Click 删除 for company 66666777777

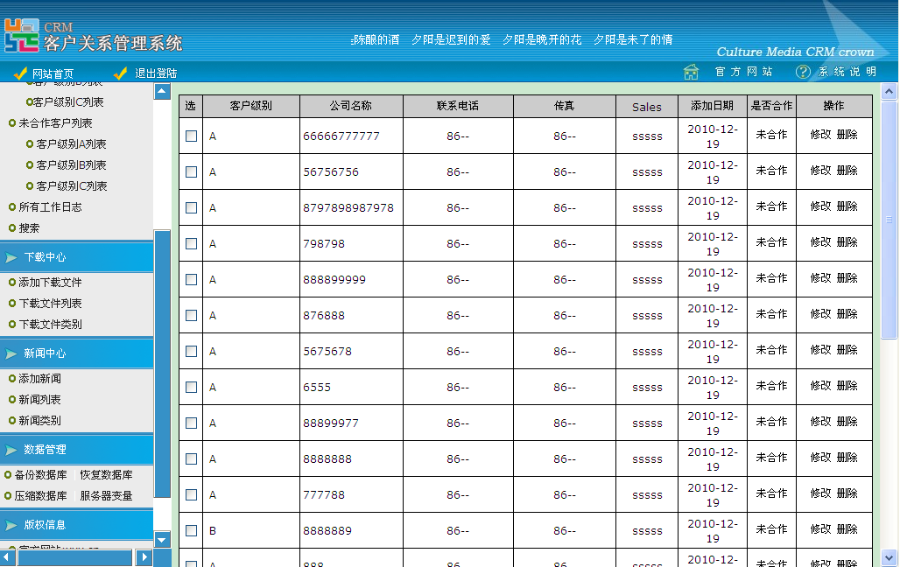pyautogui.click(x=847, y=135)
